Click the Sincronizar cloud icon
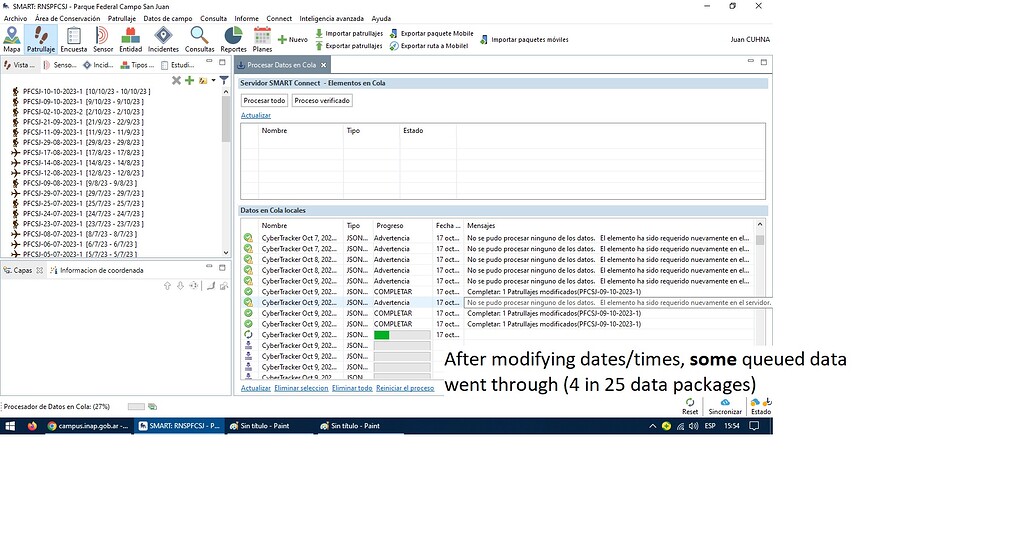1024x551 pixels. coord(725,406)
